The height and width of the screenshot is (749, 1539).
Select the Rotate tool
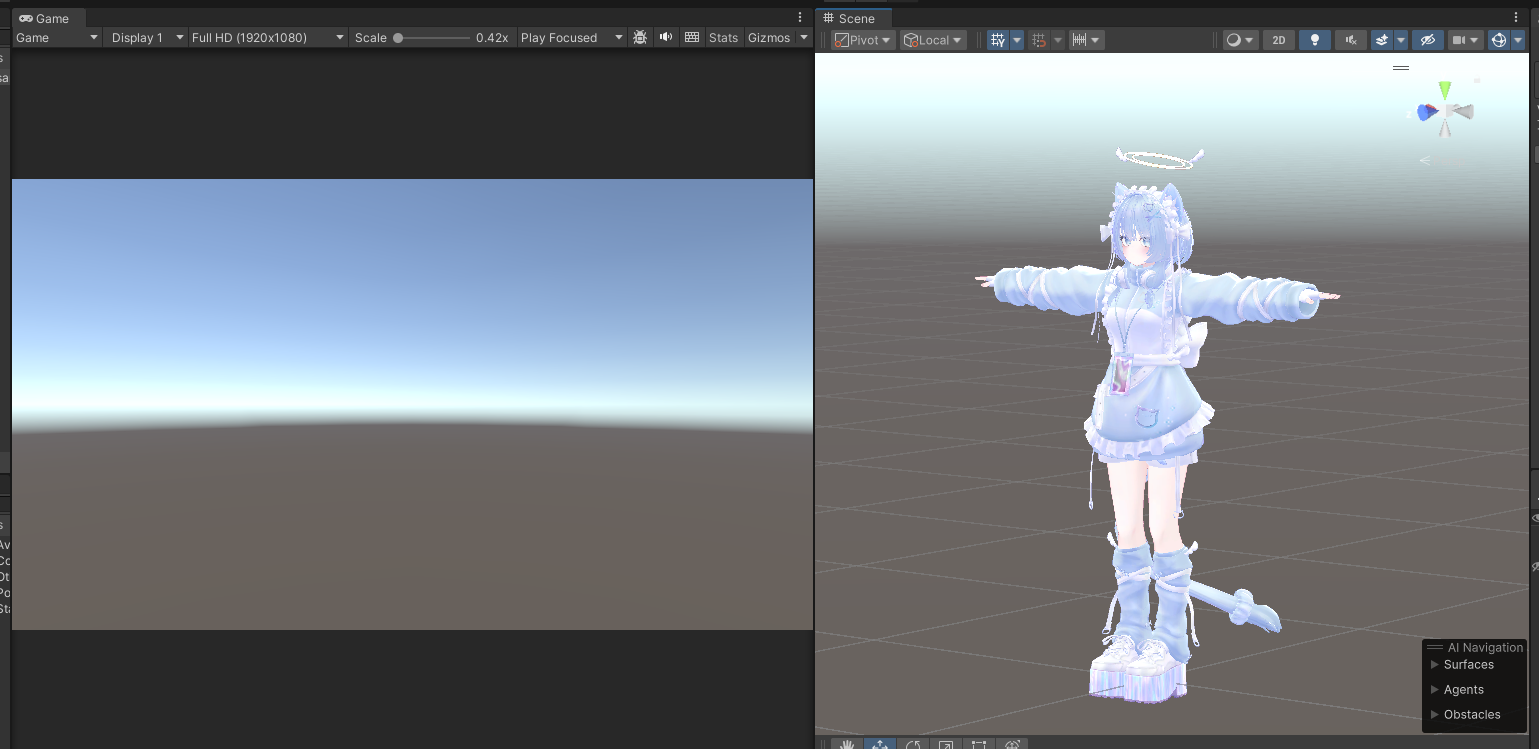[913, 744]
